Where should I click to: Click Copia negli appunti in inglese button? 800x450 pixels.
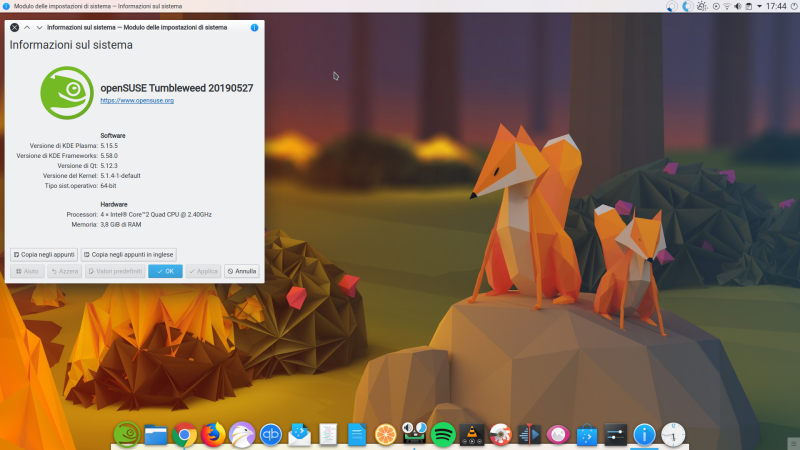coord(129,255)
